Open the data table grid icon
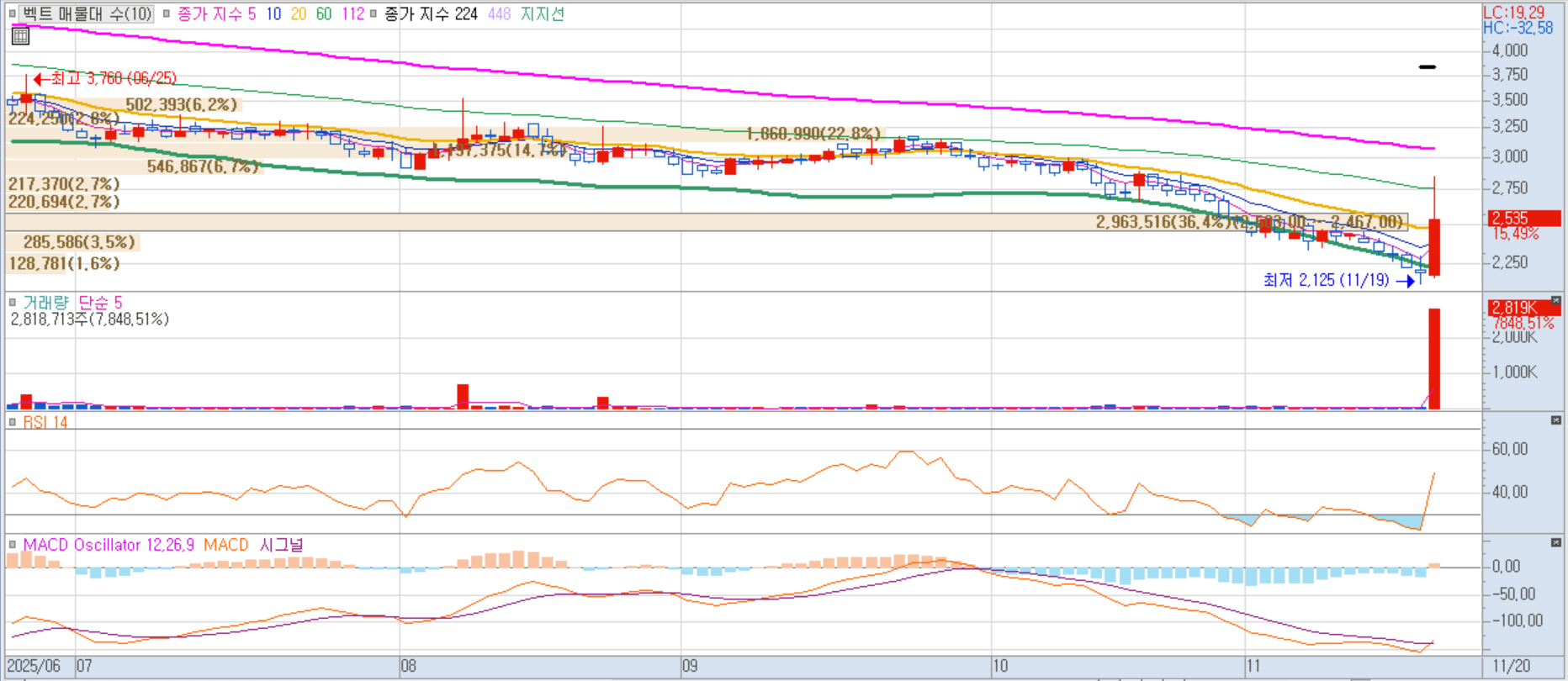The width and height of the screenshot is (1568, 681). pyautogui.click(x=21, y=35)
